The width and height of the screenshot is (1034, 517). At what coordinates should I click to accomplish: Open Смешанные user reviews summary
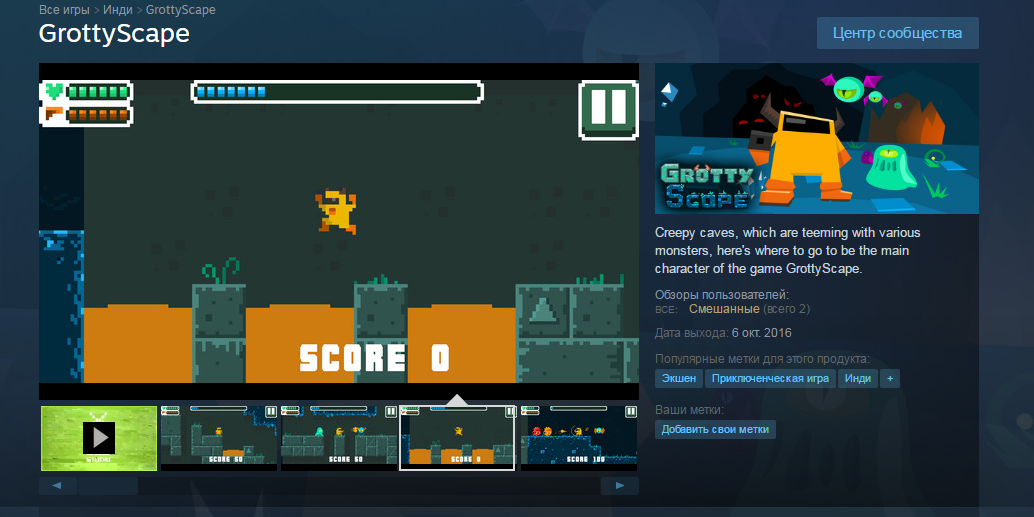coord(724,309)
